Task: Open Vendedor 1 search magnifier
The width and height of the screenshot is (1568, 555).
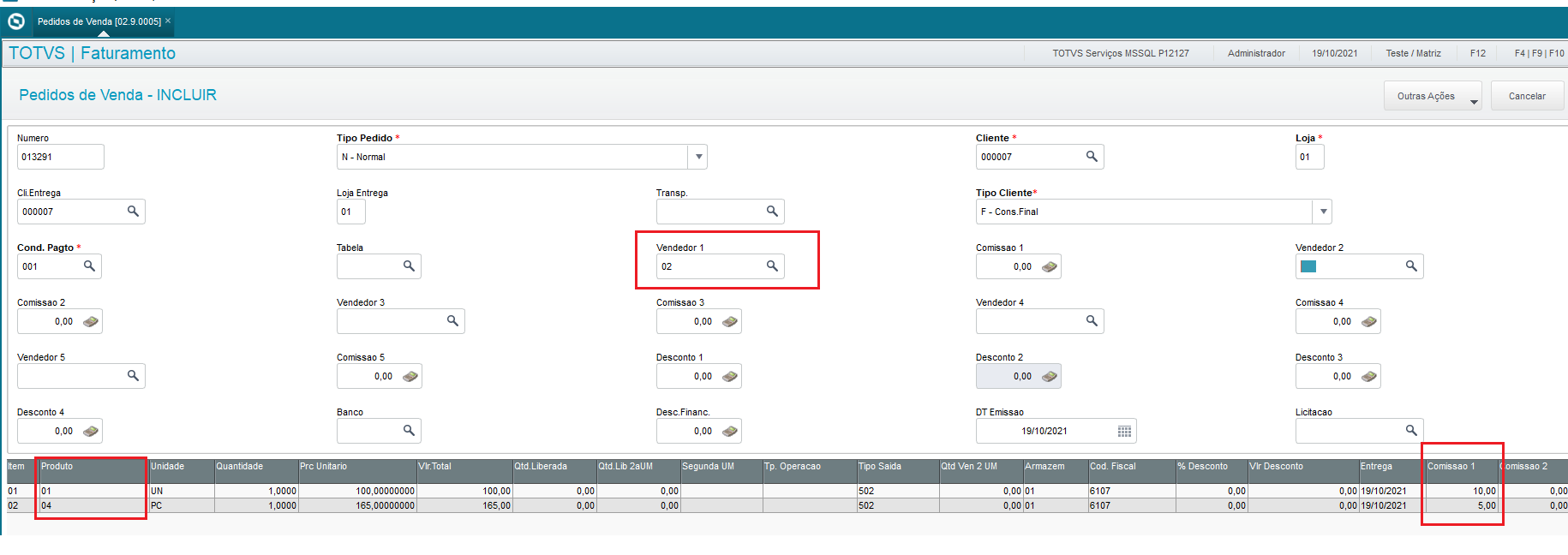Action: tap(772, 266)
